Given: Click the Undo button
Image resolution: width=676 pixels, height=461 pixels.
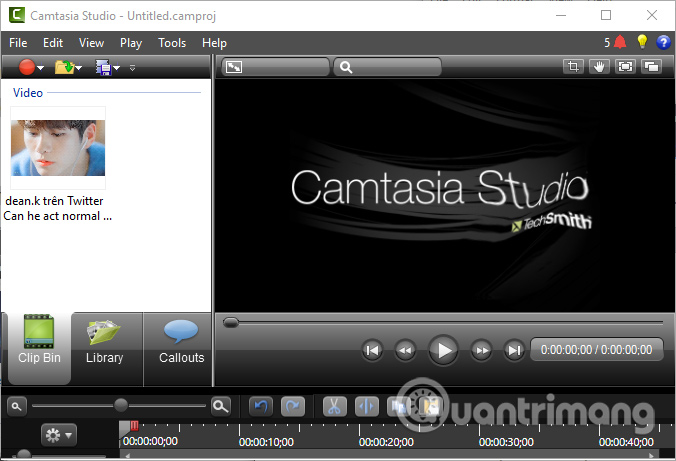Looking at the screenshot, I should point(261,406).
